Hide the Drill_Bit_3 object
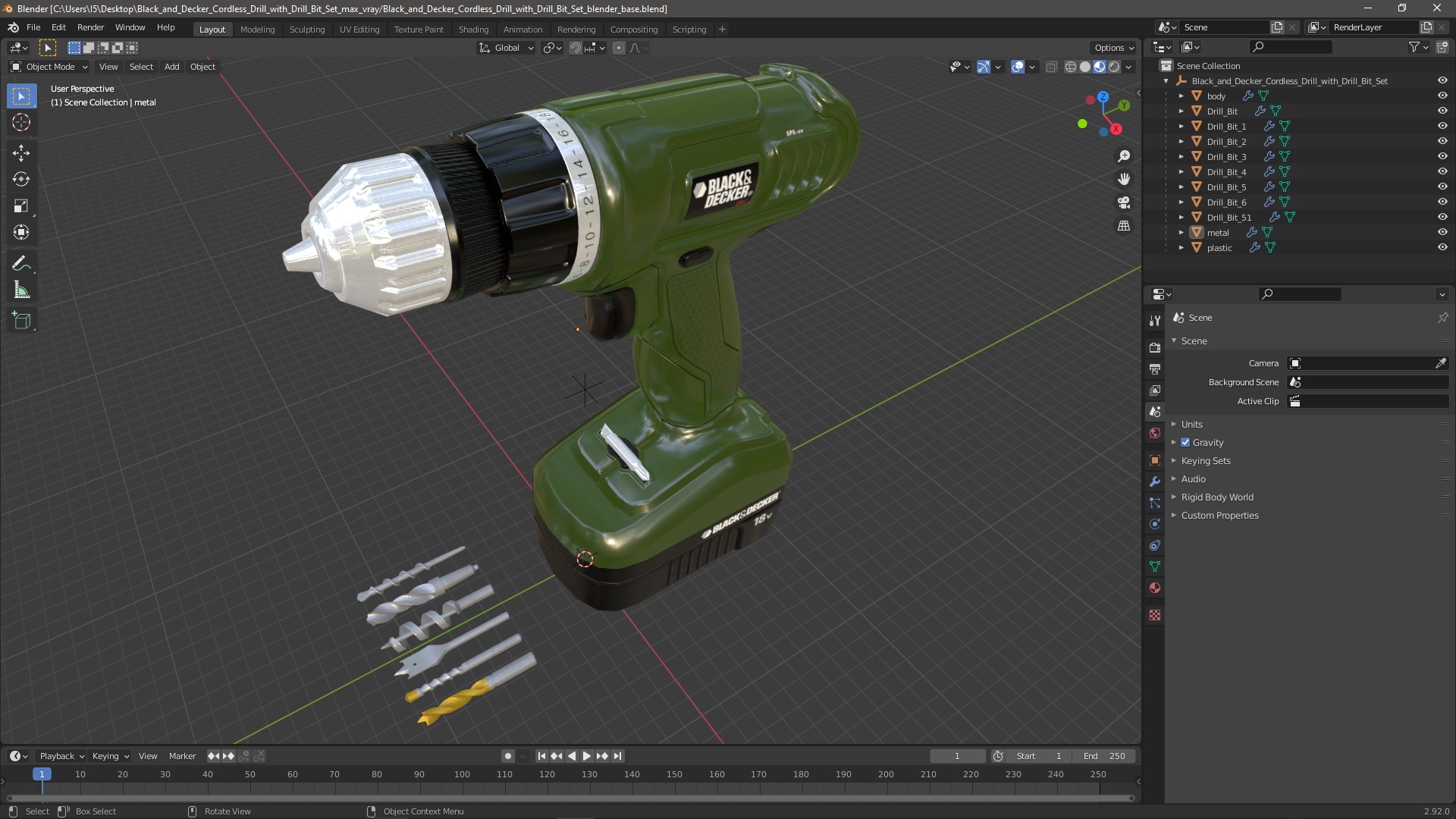 pos(1442,156)
